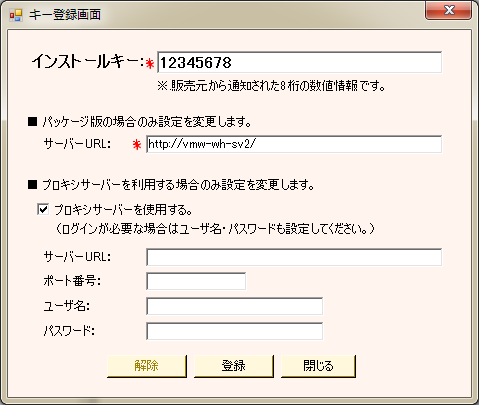Image resolution: width=479 pixels, height=405 pixels.
Task: Close the キー登録画面 window
Action: 448,11
